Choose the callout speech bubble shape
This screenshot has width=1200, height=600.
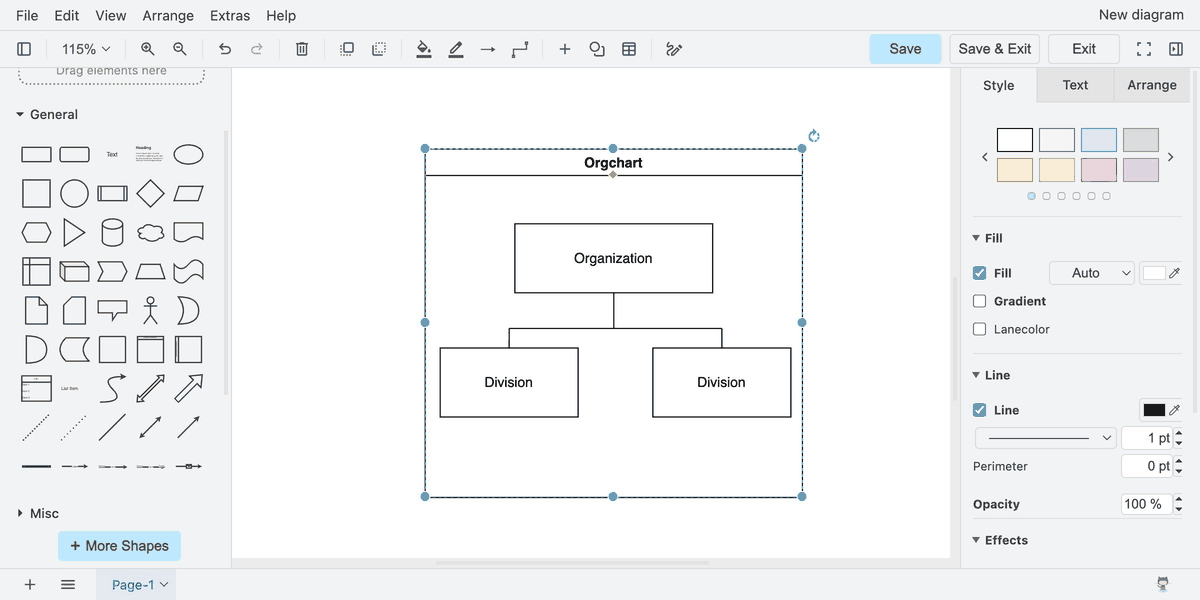pyautogui.click(x=112, y=310)
